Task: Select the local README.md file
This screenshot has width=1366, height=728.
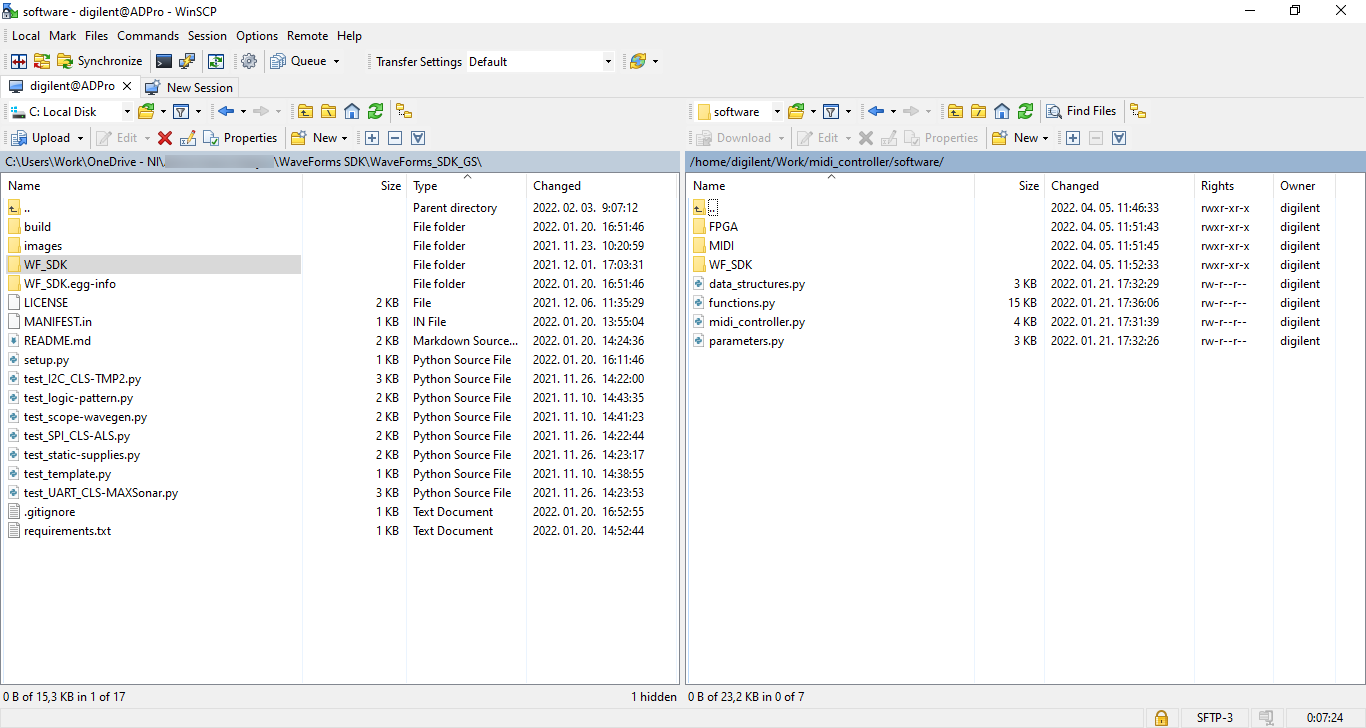Action: click(57, 341)
